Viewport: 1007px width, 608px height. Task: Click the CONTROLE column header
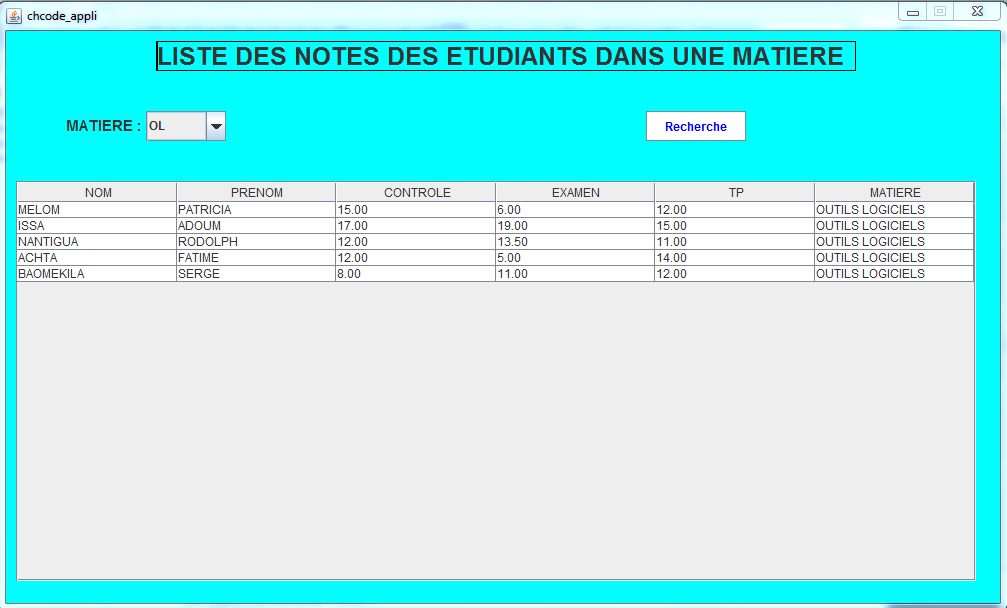click(416, 193)
